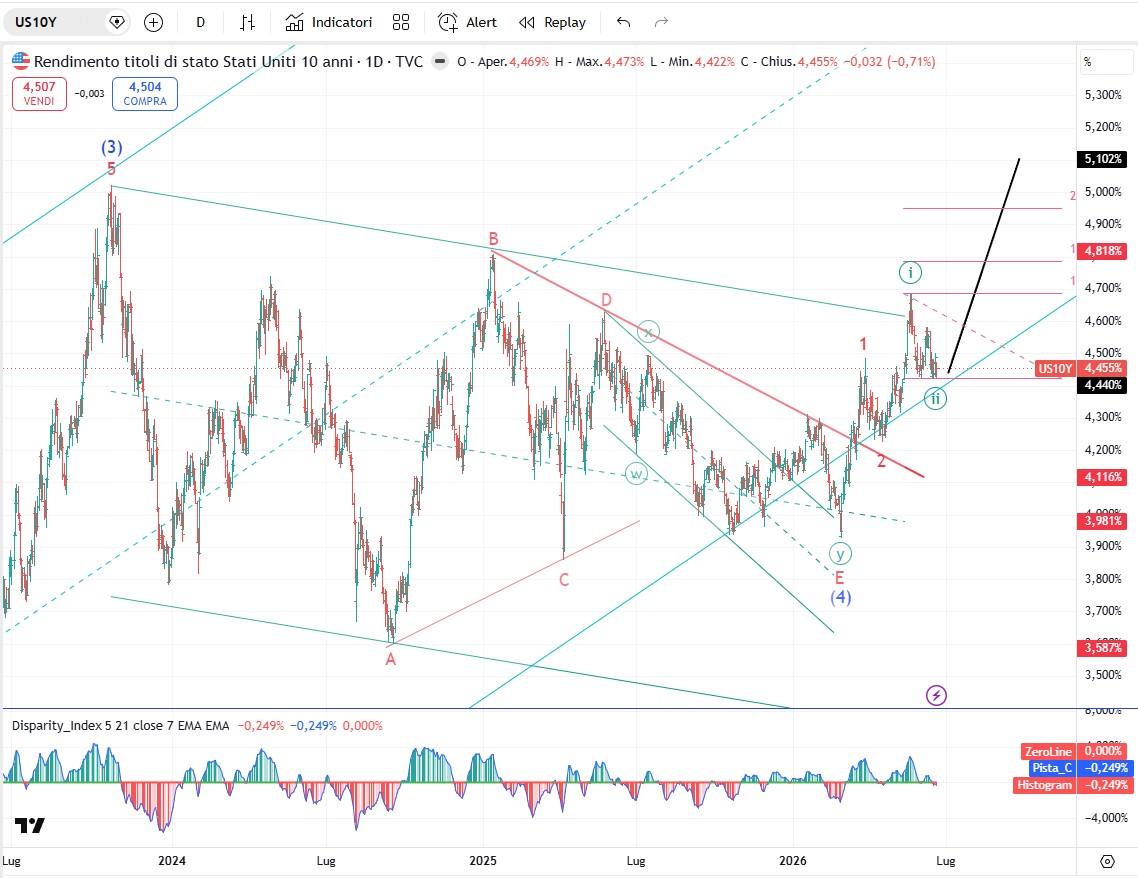Click the TradingView logo in indicator pane
Screen dimensions: 1138x878
[x=30, y=825]
